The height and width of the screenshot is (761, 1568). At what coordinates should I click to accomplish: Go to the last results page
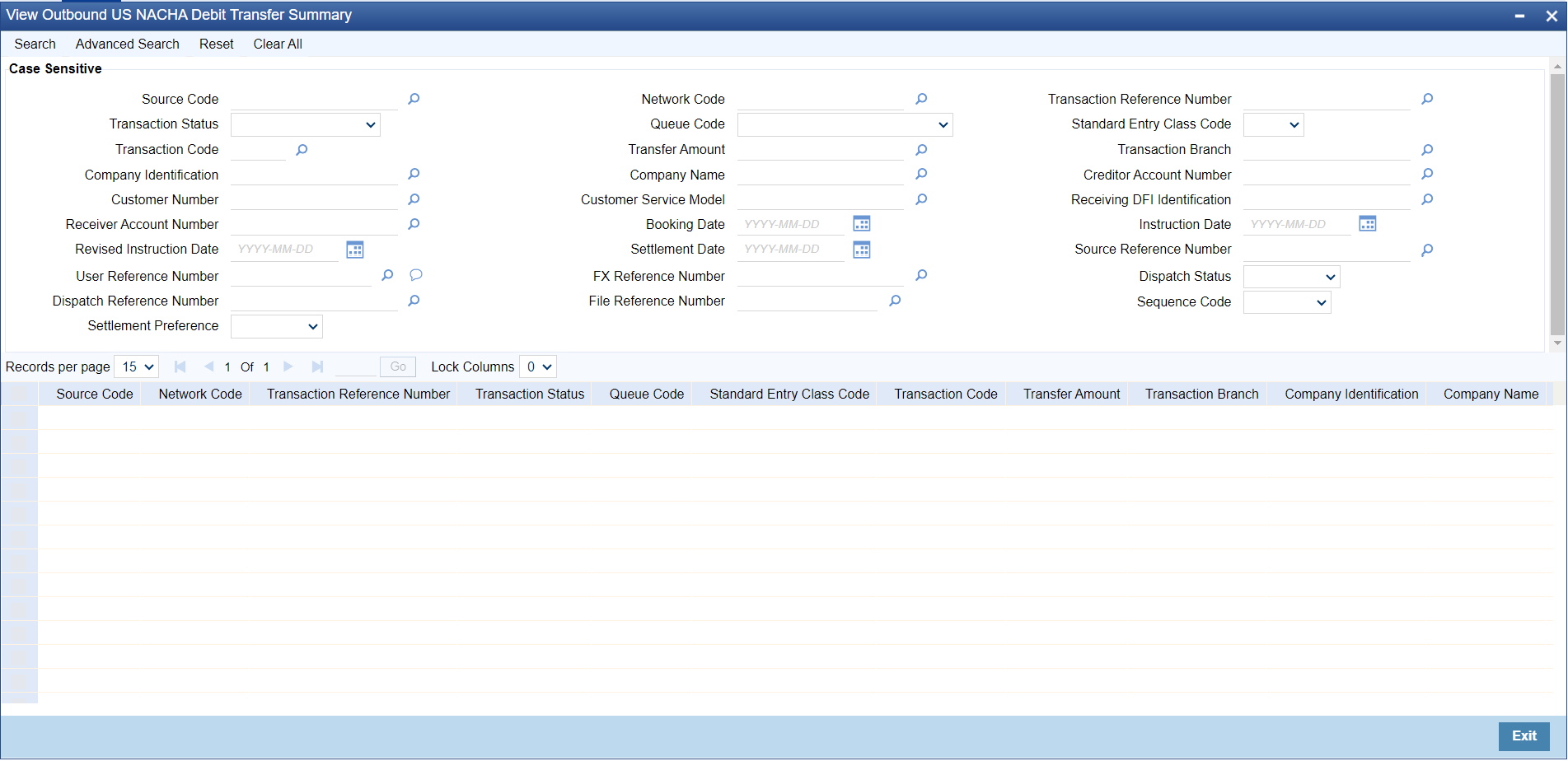tap(317, 366)
